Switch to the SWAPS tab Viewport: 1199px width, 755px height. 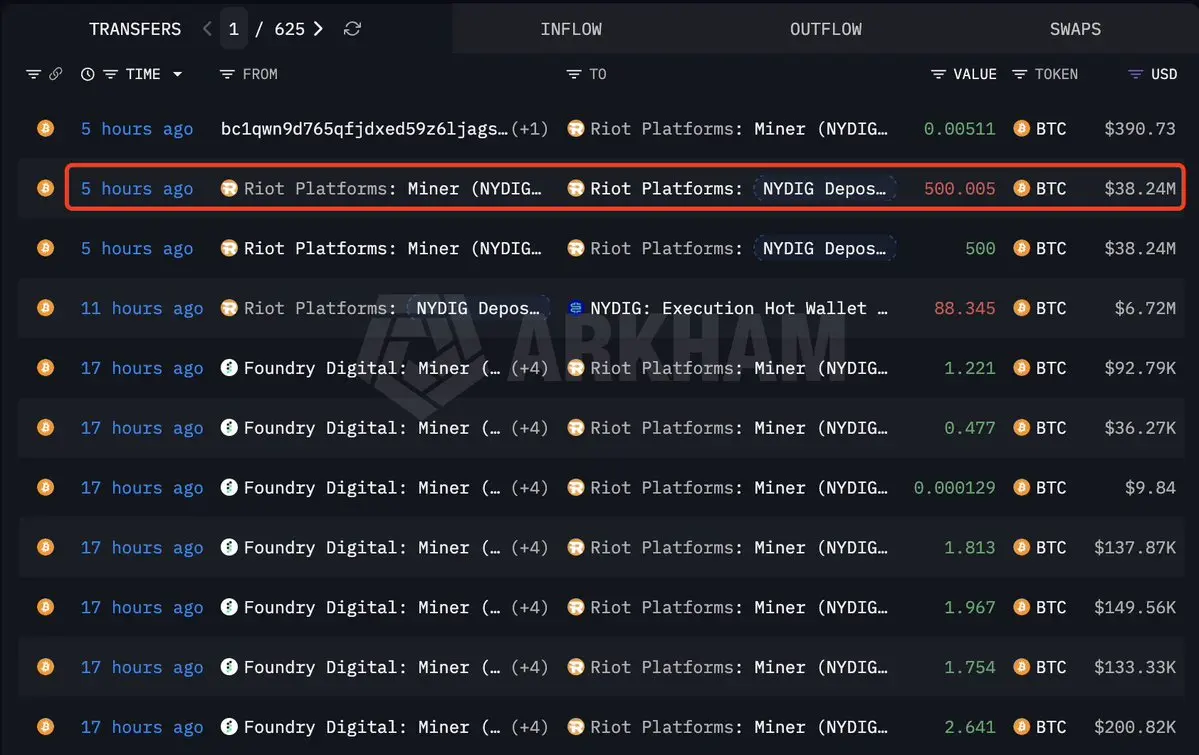click(1075, 29)
